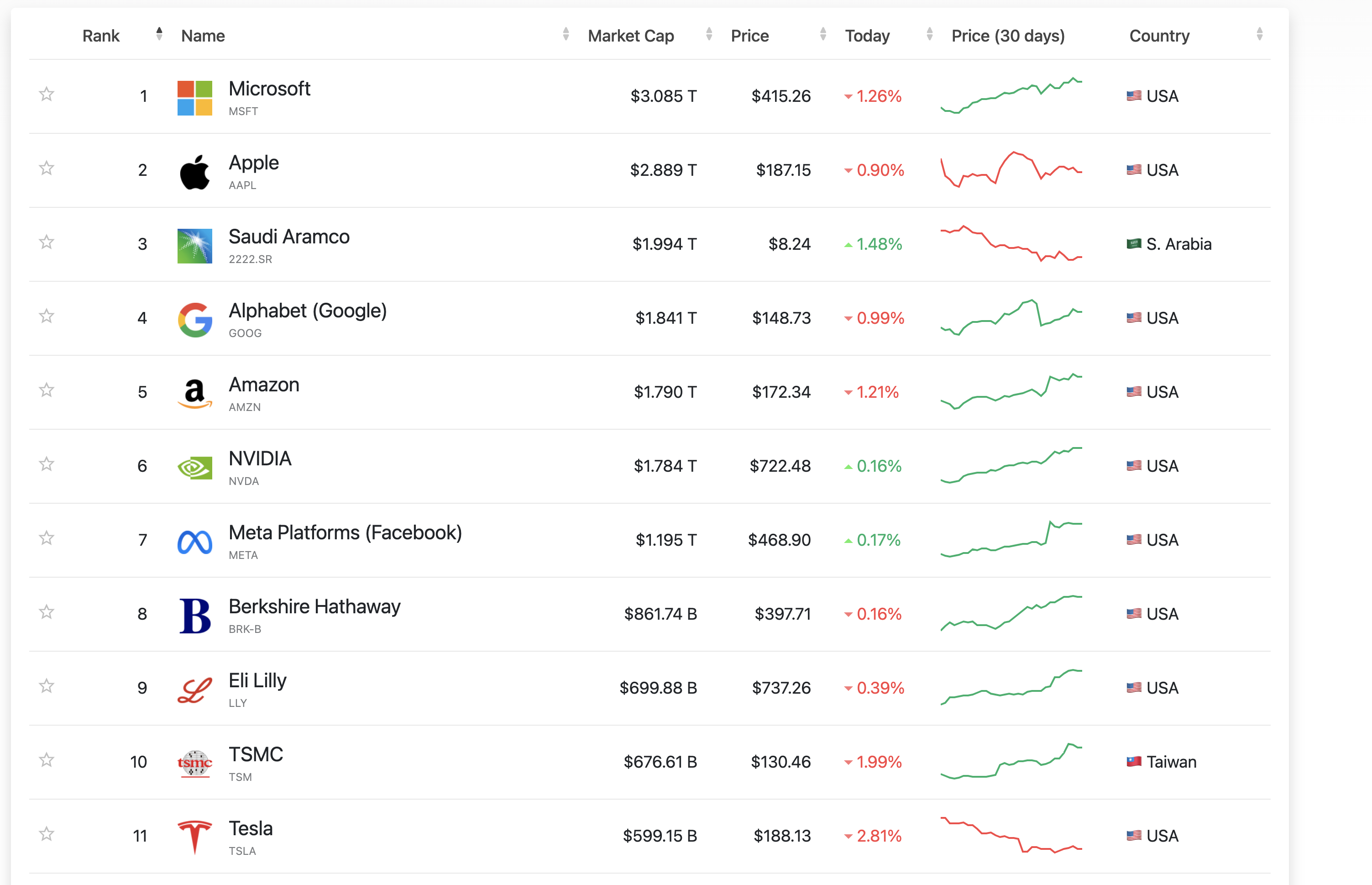Click the Rank column header
The width and height of the screenshot is (1372, 885).
point(101,36)
